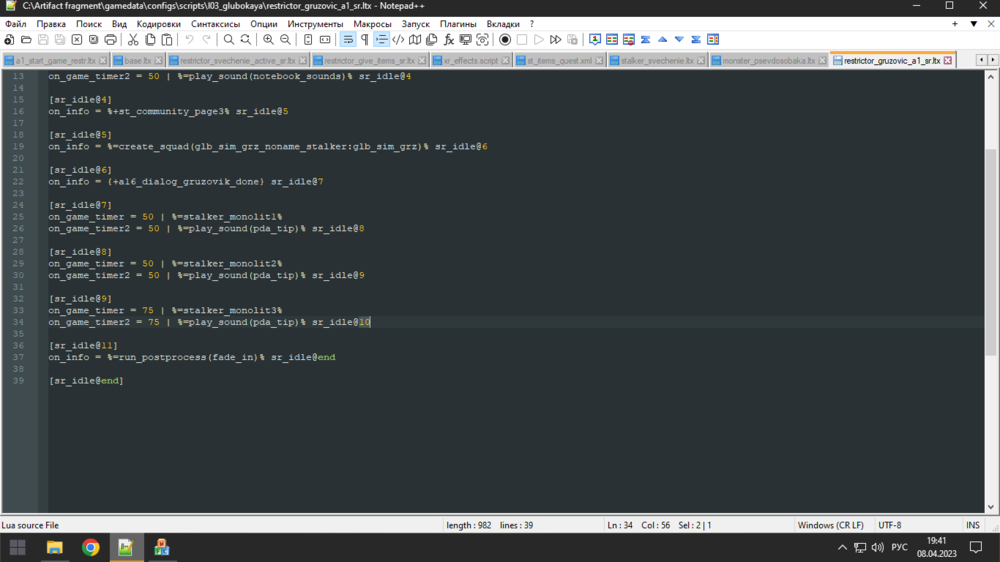This screenshot has width=1000, height=562.
Task: Click the vertical scrollbar in the editor
Action: tap(991, 250)
